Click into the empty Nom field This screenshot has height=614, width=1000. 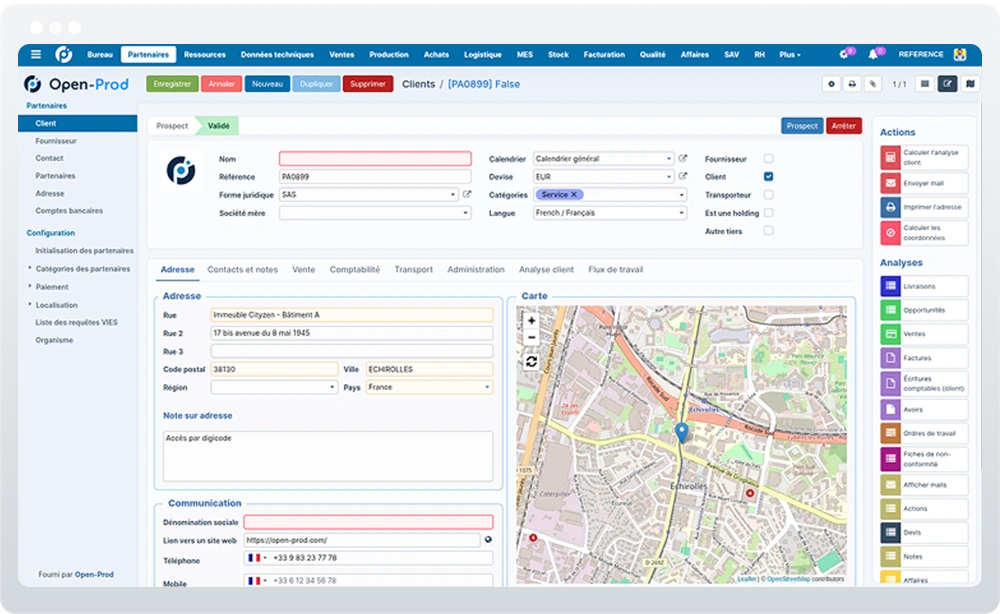tap(375, 159)
